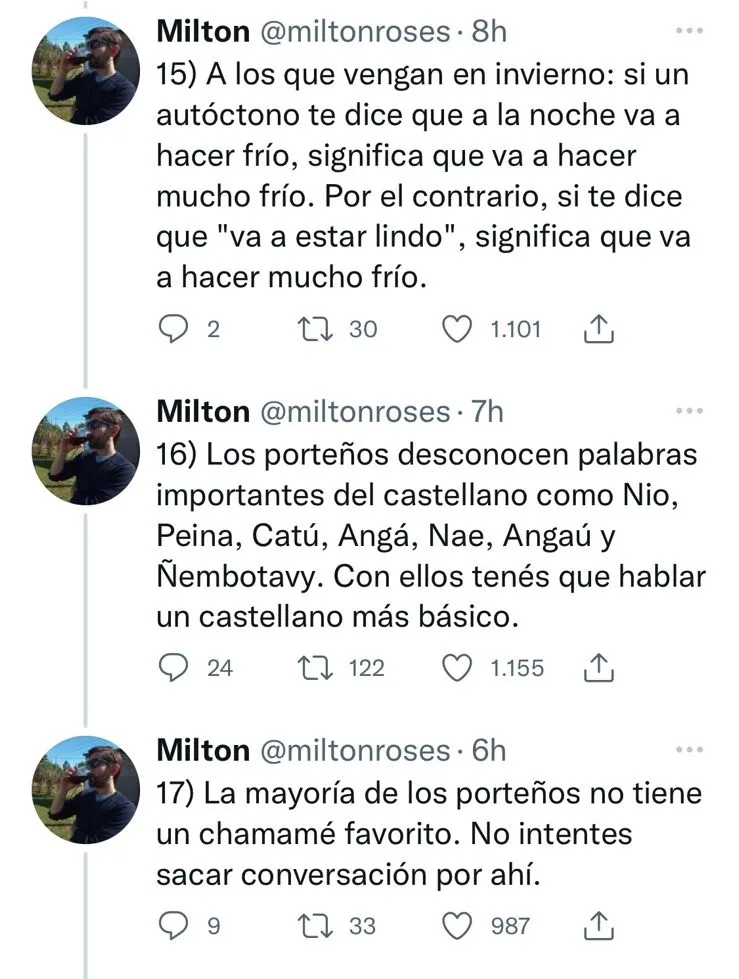Click Milton's avatar on tweet 16

tap(86, 450)
